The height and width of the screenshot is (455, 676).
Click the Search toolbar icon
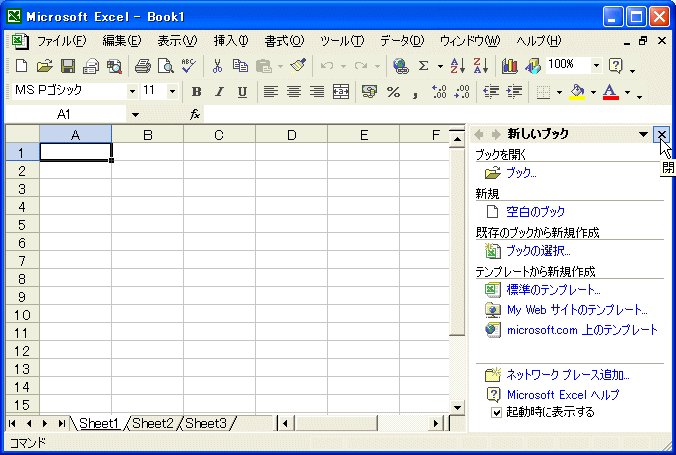tap(114, 66)
